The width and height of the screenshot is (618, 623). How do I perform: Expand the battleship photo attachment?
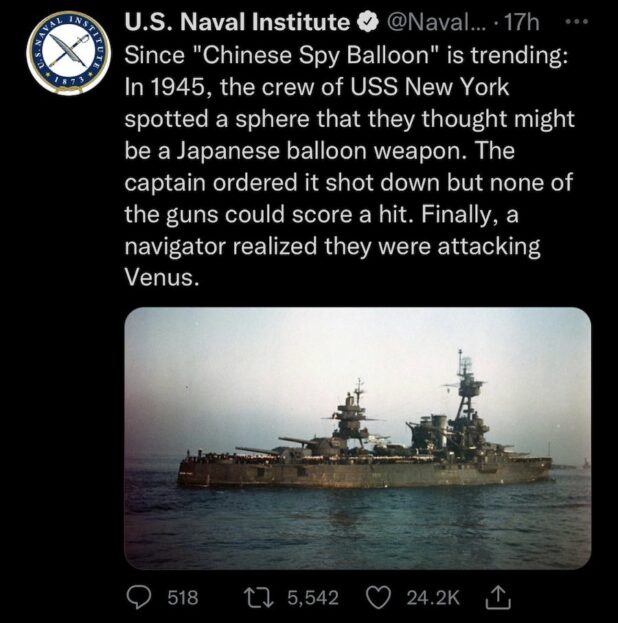pyautogui.click(x=357, y=438)
